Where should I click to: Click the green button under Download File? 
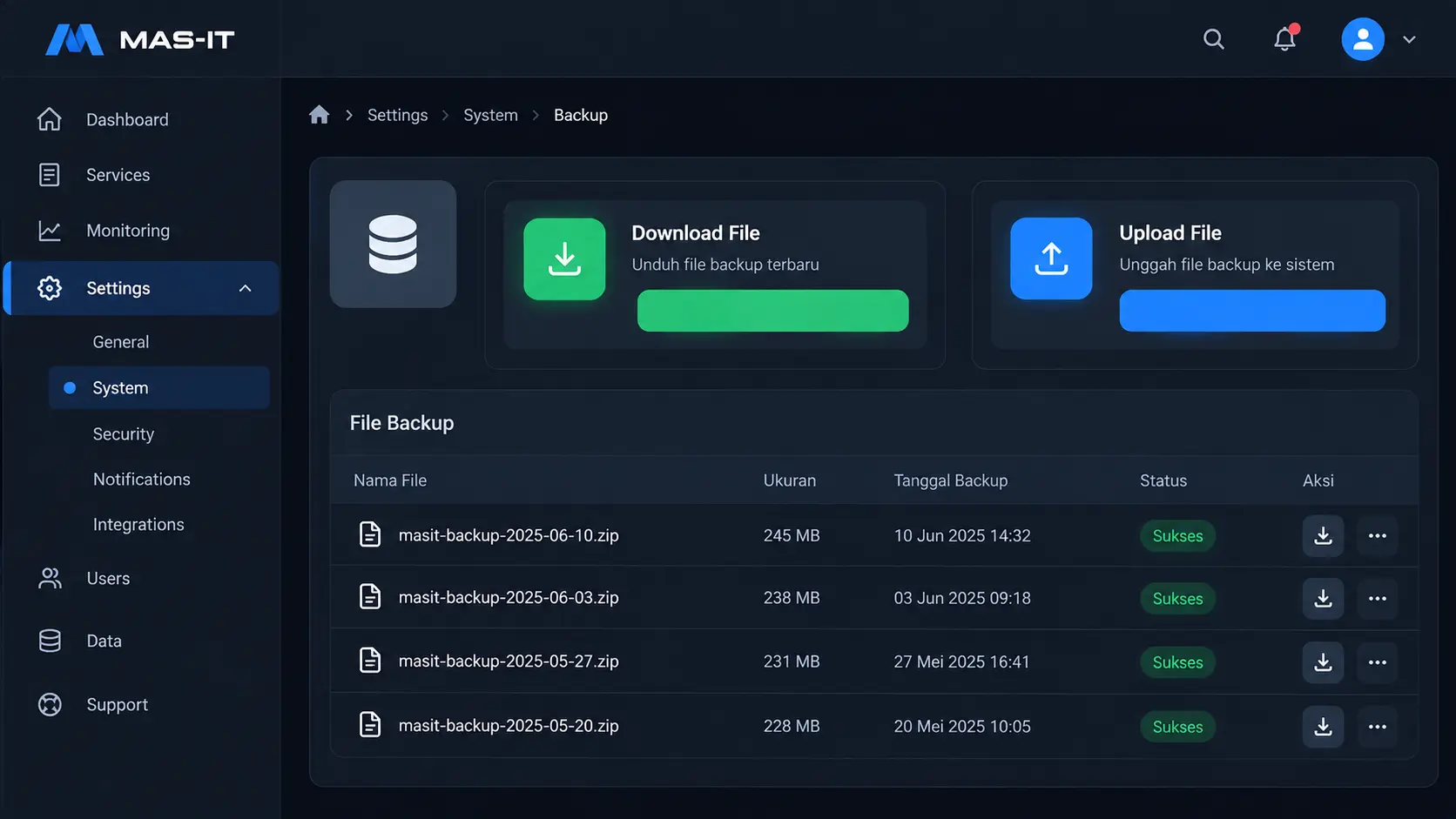click(x=772, y=311)
